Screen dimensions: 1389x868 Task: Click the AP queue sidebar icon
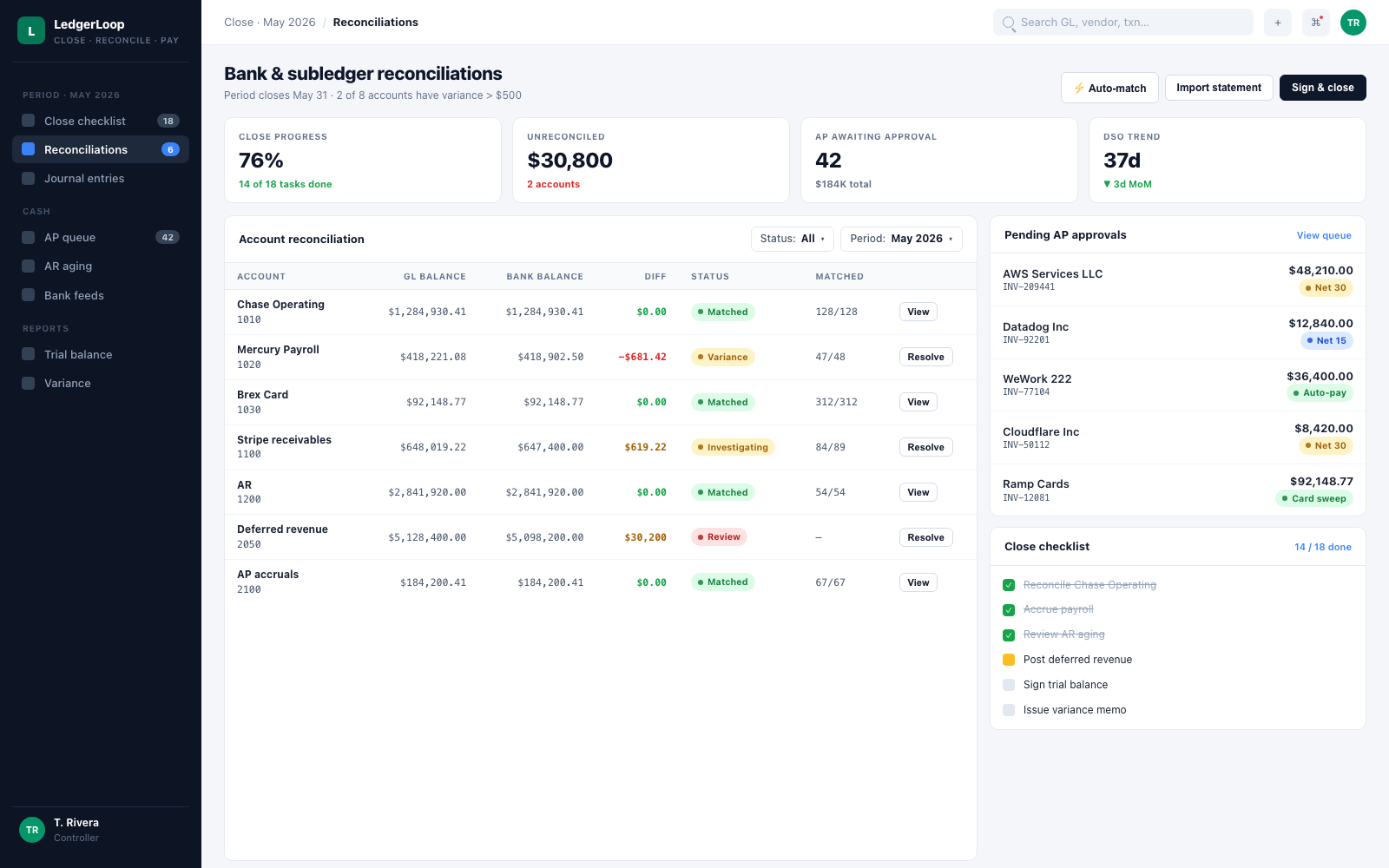point(29,237)
